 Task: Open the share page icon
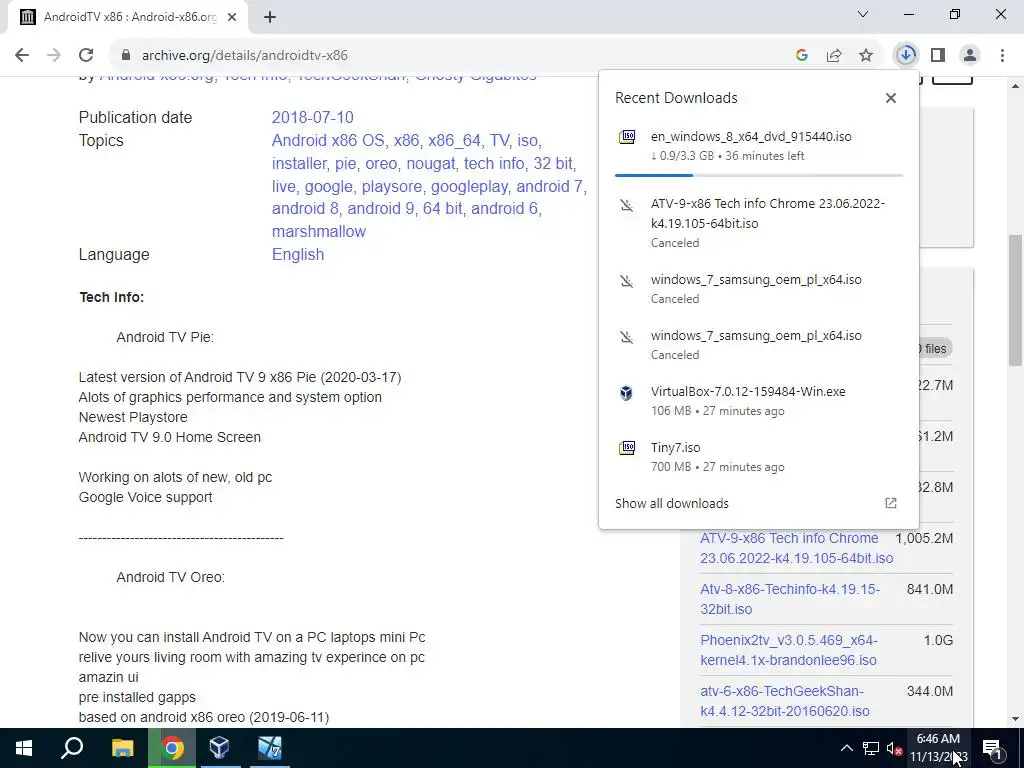click(x=834, y=56)
